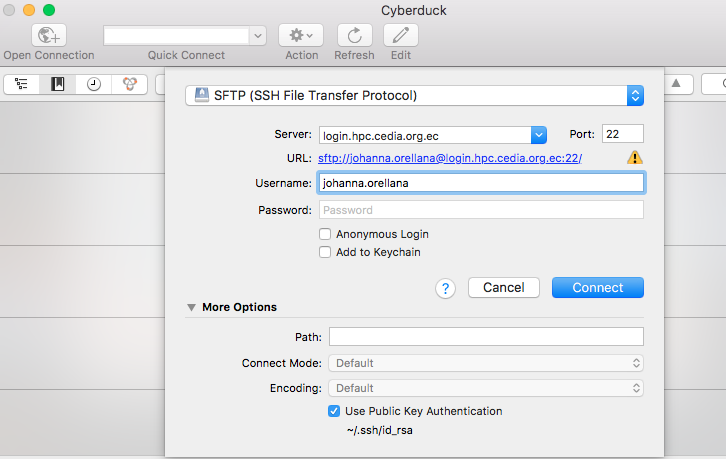Switch to the Bookmarks view icon
This screenshot has height=459, width=726.
pos(58,84)
